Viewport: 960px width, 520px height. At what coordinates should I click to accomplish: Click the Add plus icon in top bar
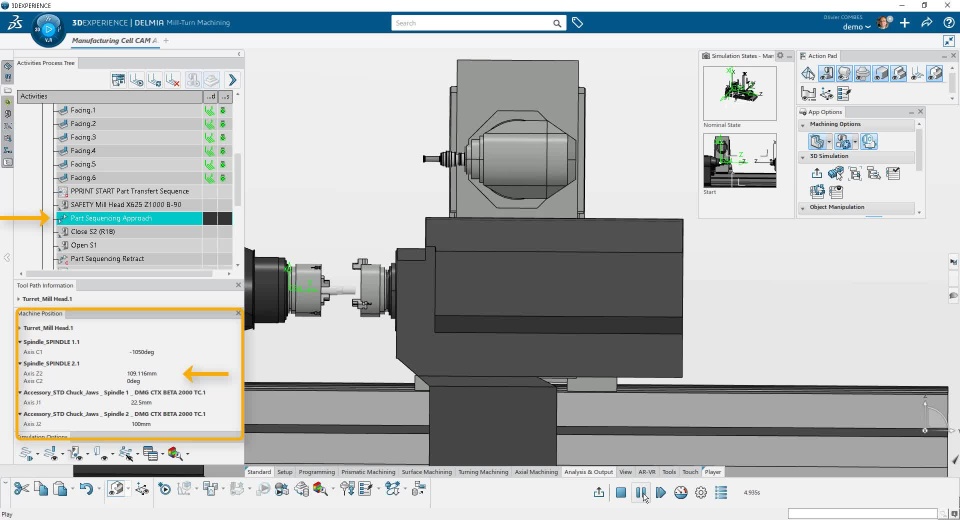(x=905, y=23)
